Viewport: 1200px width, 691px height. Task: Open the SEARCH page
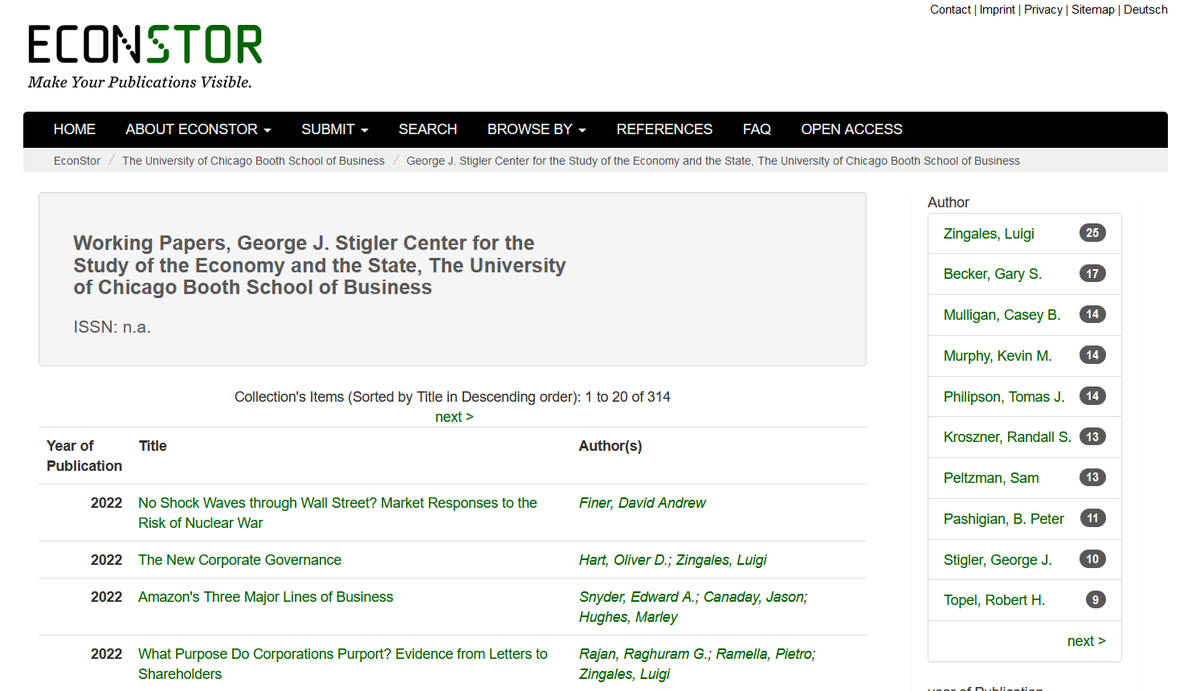coord(428,129)
